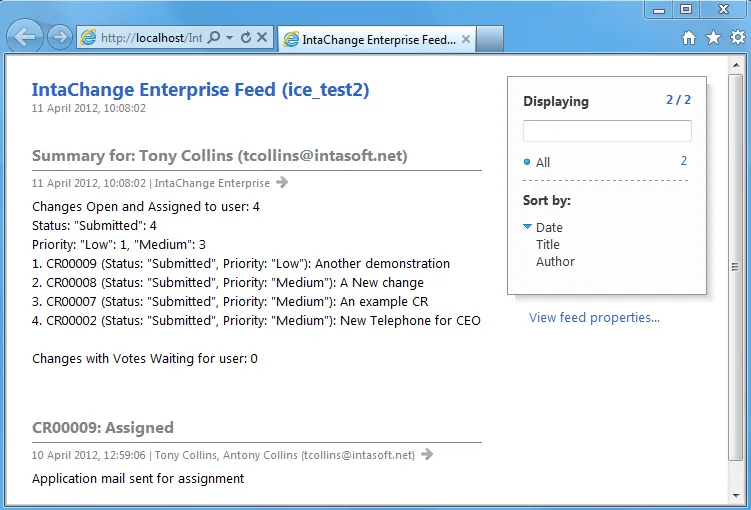Click the Home icon
The image size is (751, 510).
coord(689,37)
